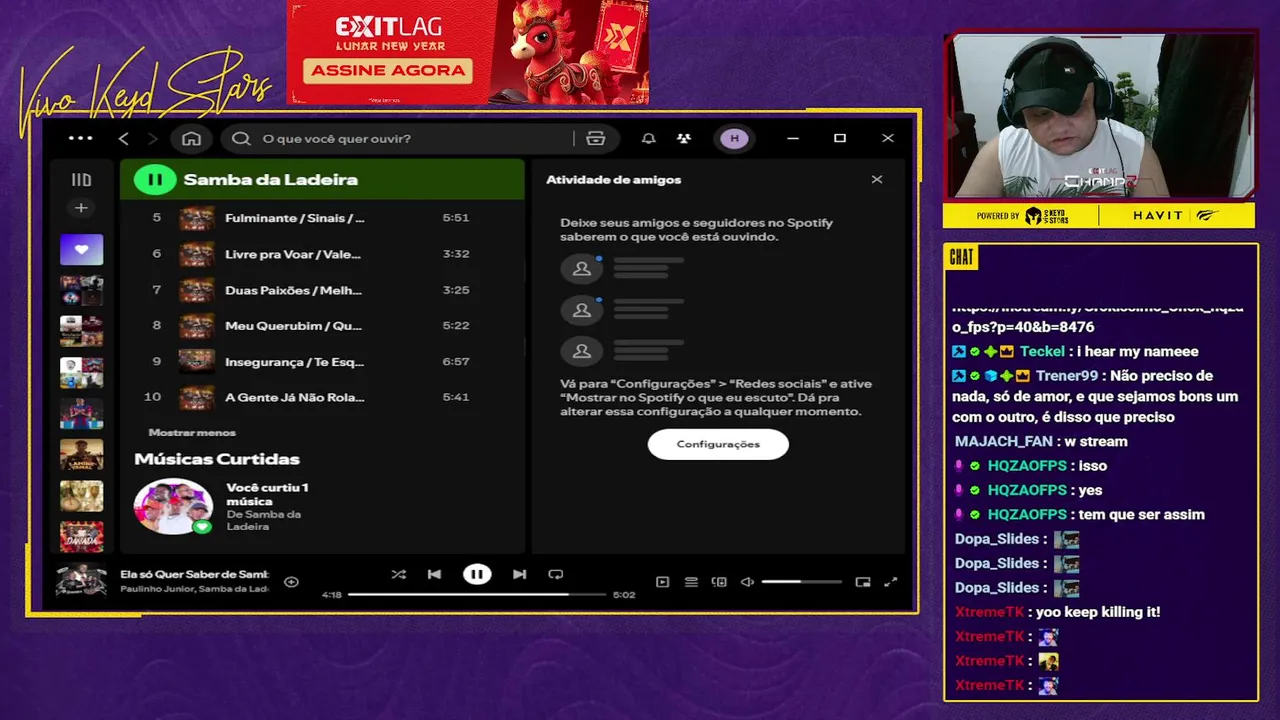Image resolution: width=1280 pixels, height=720 pixels.
Task: Open the Samba da Ladeira title
Action: pos(271,180)
